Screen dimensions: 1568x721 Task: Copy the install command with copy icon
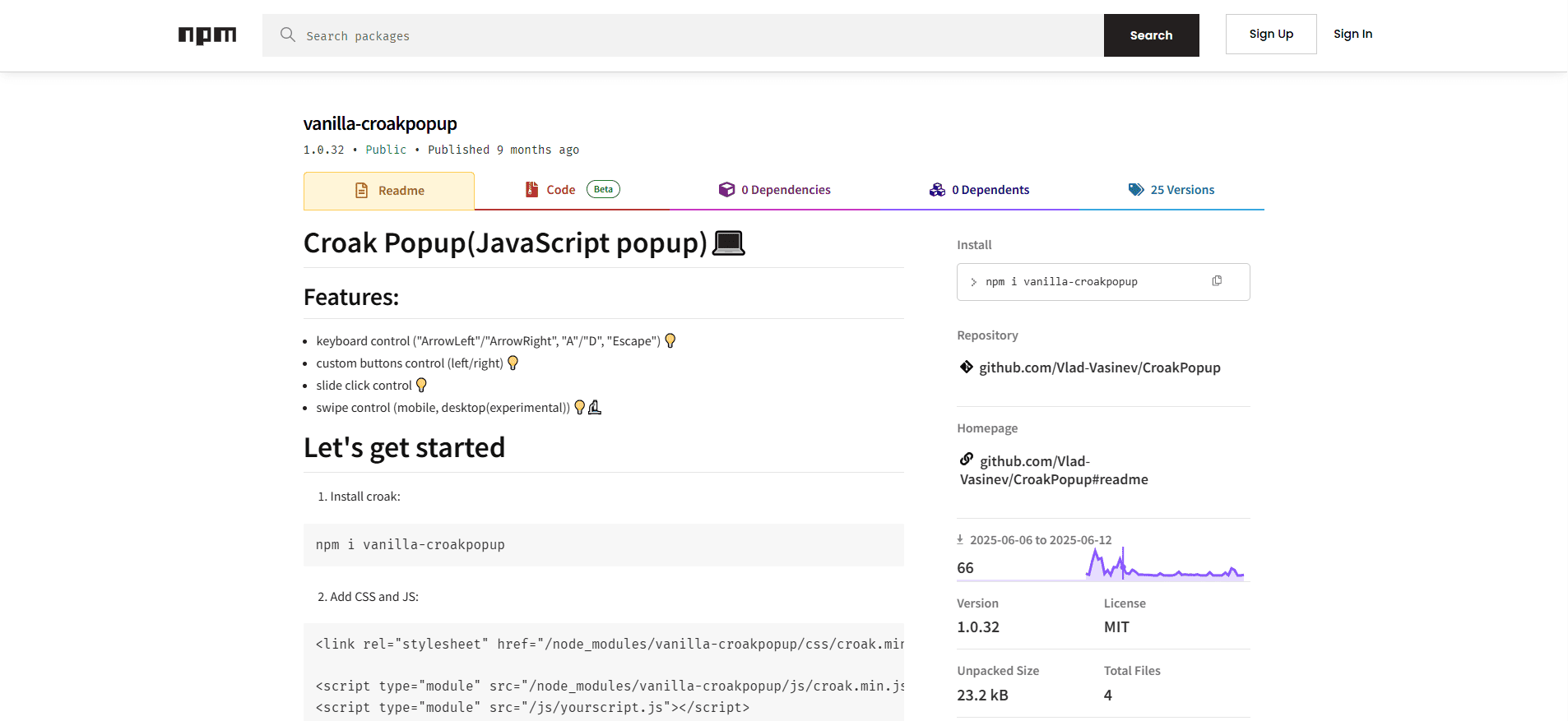(x=1217, y=281)
